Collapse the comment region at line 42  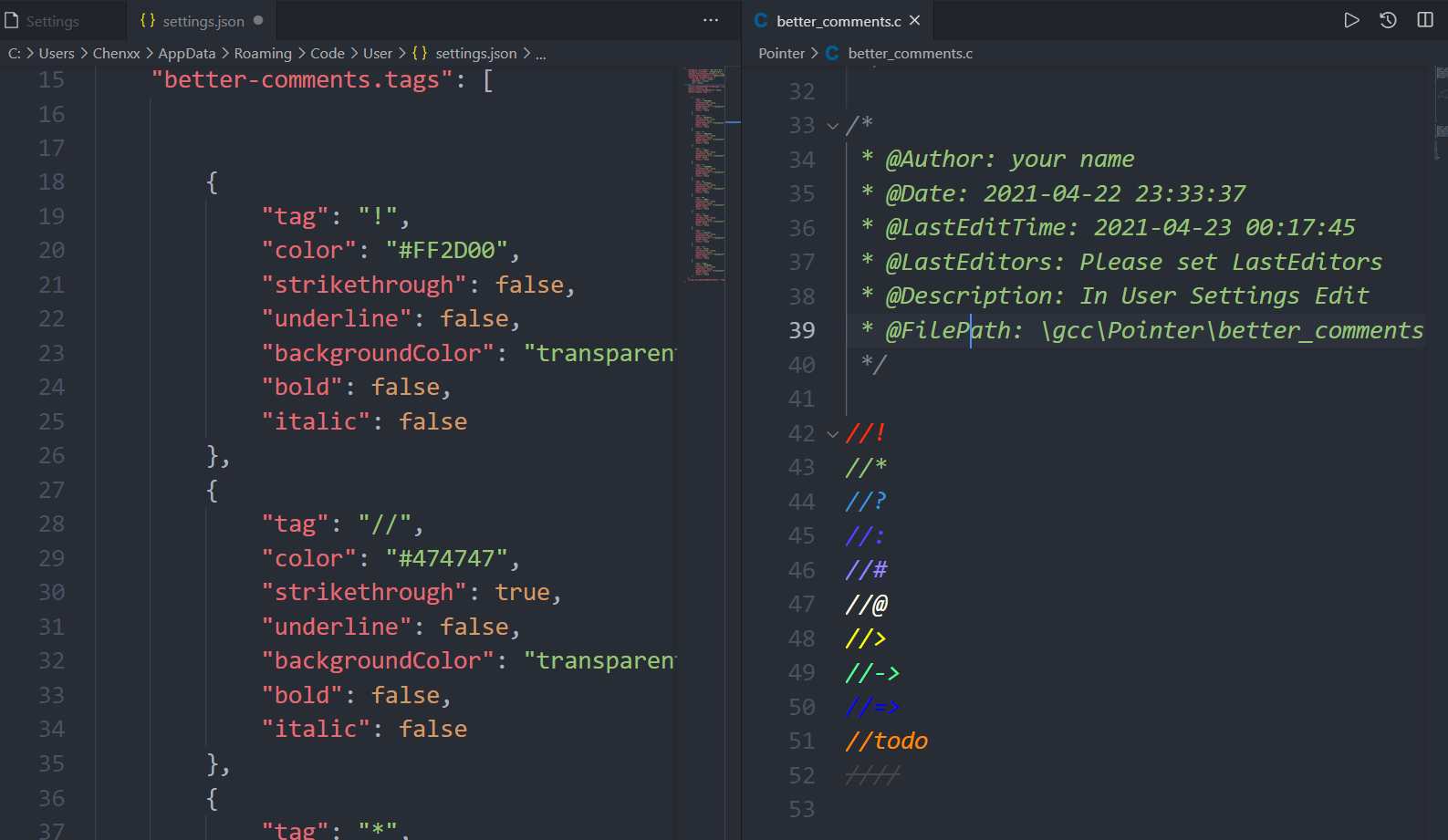(832, 434)
